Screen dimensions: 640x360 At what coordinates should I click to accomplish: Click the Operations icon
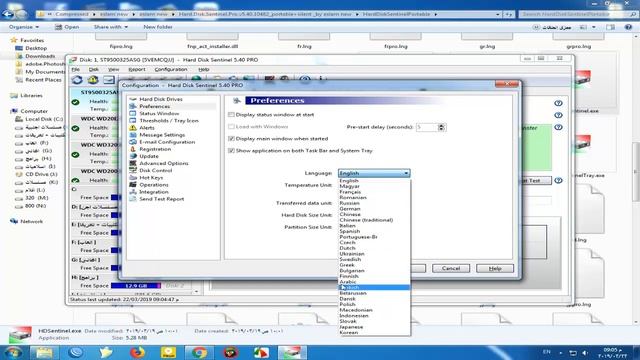click(133, 184)
